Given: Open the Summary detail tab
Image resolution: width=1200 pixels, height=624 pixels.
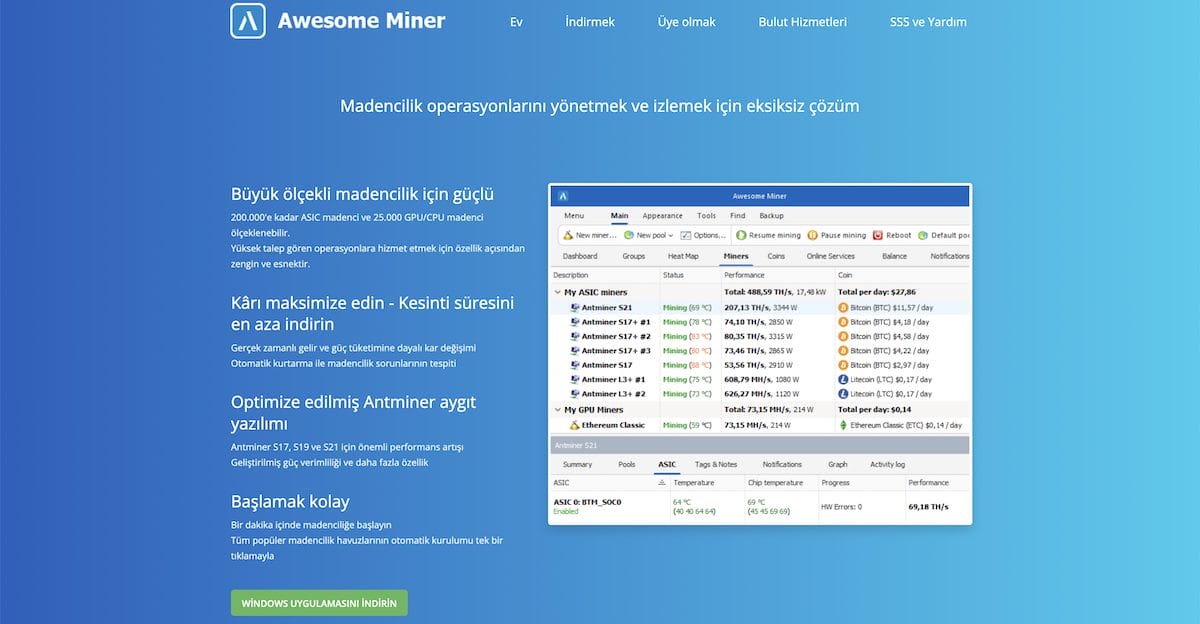Looking at the screenshot, I should pos(577,464).
